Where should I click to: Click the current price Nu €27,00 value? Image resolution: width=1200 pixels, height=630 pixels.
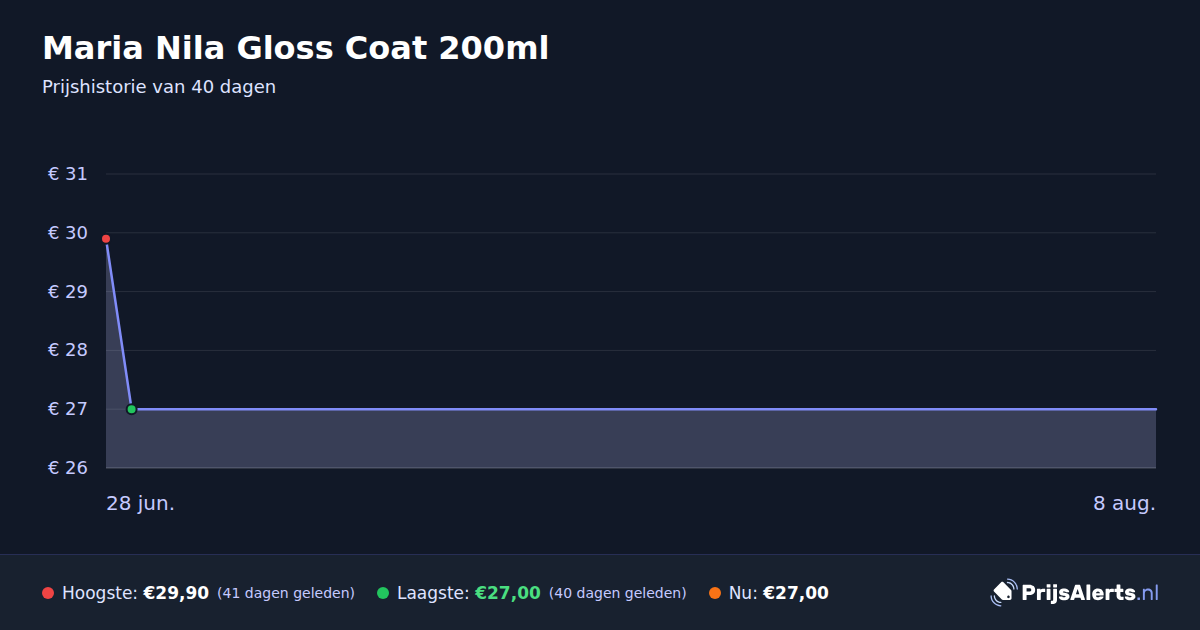tap(796, 593)
